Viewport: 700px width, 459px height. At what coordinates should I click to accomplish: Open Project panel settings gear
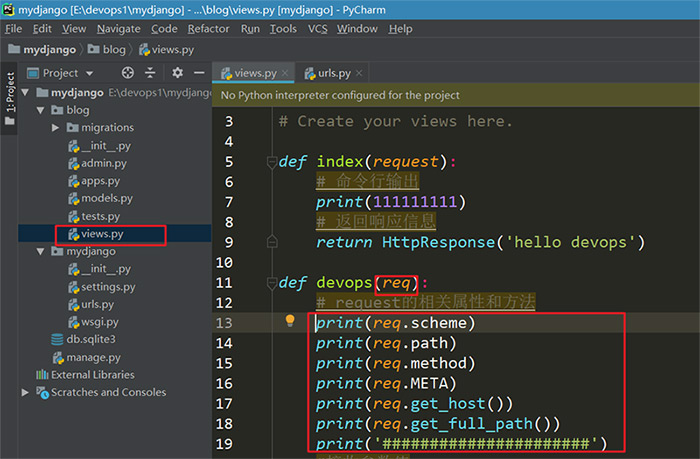pos(177,73)
